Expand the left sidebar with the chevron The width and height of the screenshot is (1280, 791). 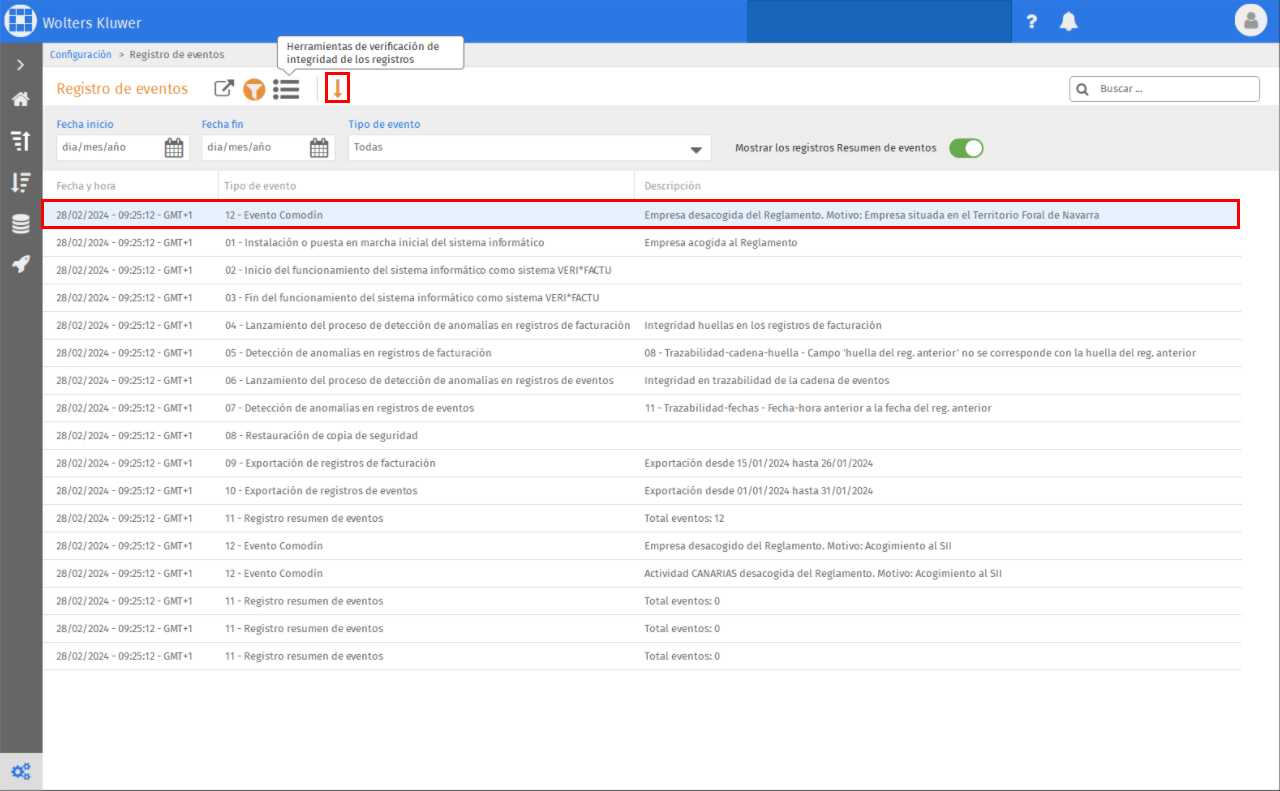click(x=21, y=65)
